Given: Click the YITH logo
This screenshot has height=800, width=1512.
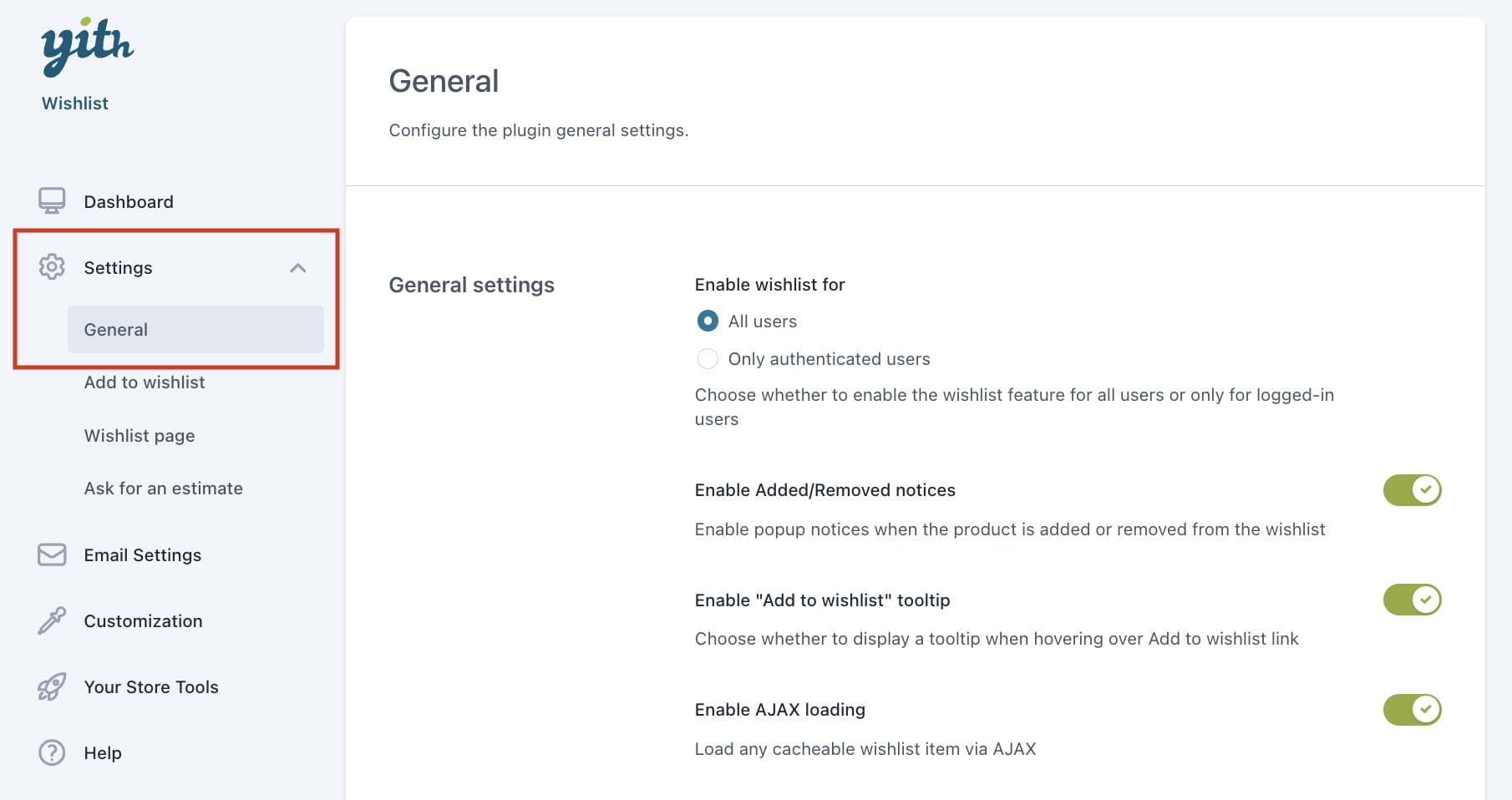Looking at the screenshot, I should coord(87,46).
